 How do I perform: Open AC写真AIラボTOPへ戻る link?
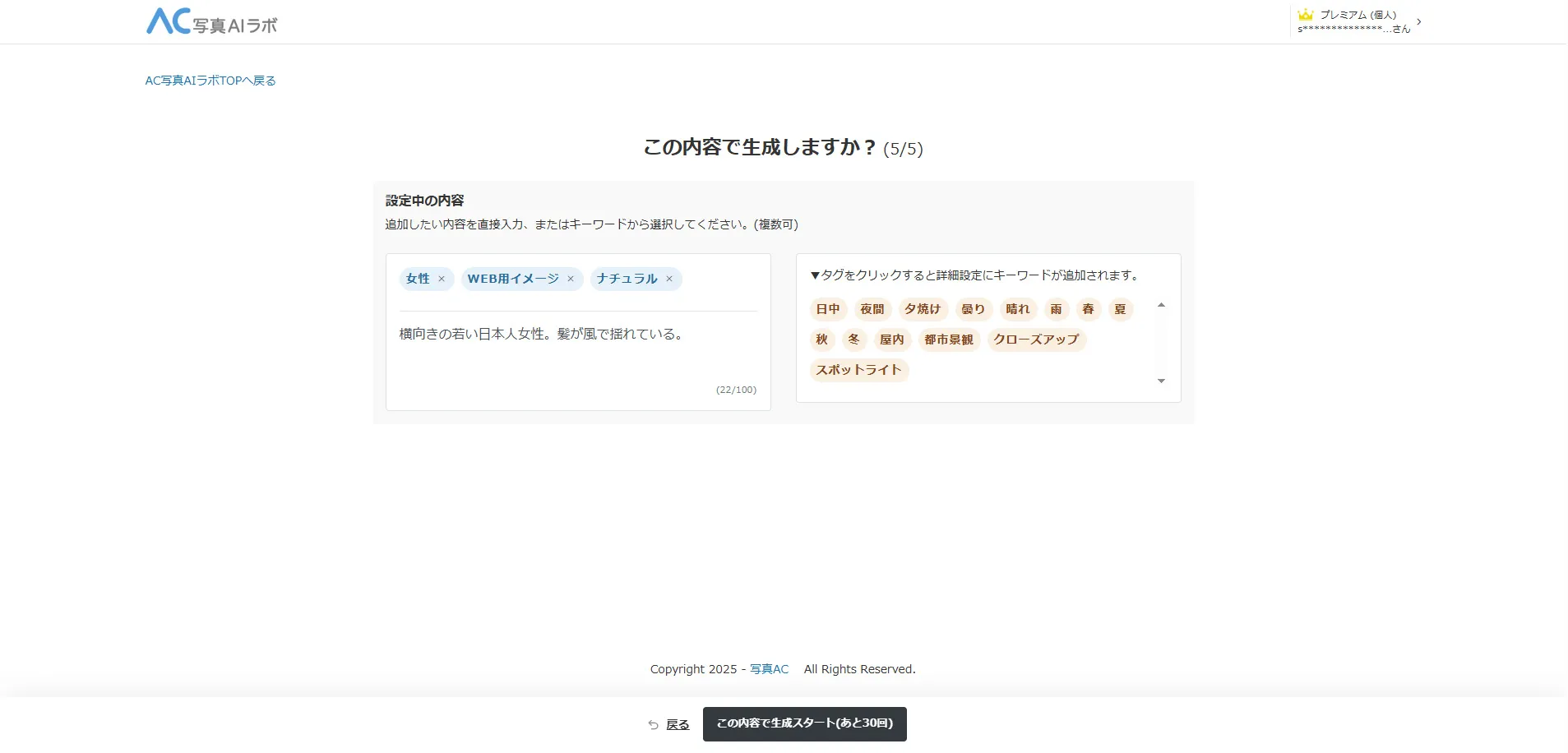coord(210,81)
